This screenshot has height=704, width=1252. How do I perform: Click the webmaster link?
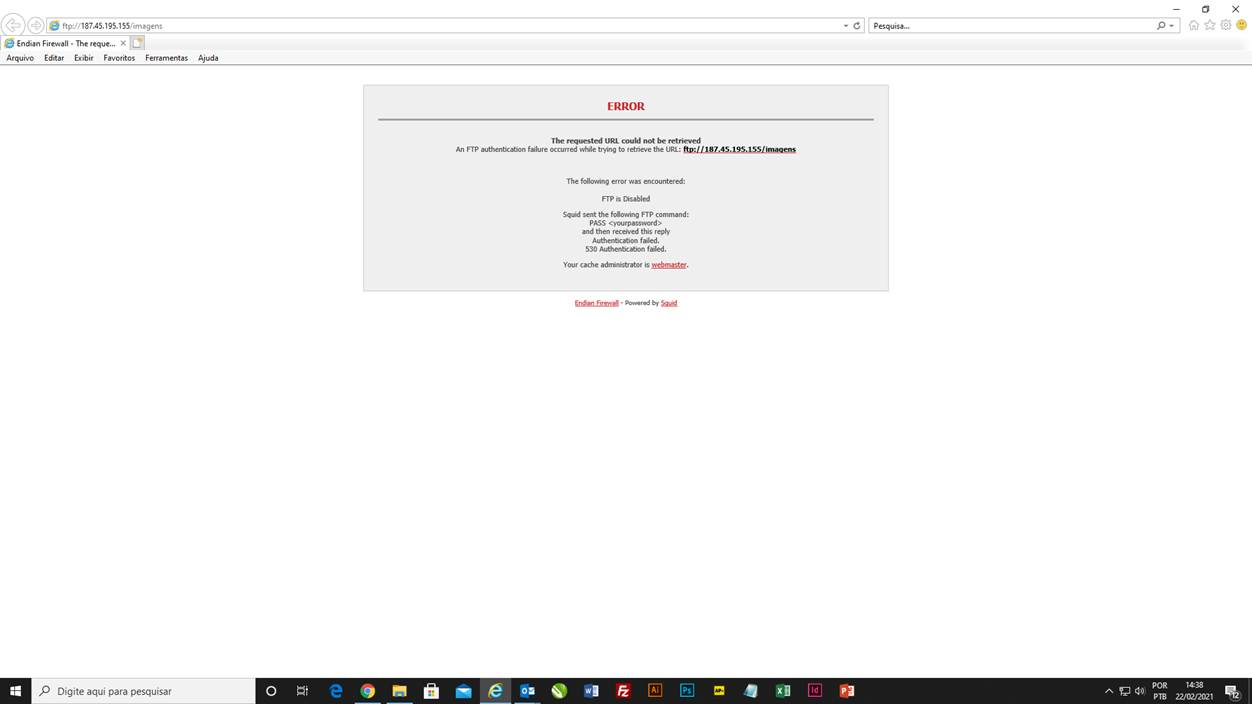(669, 265)
